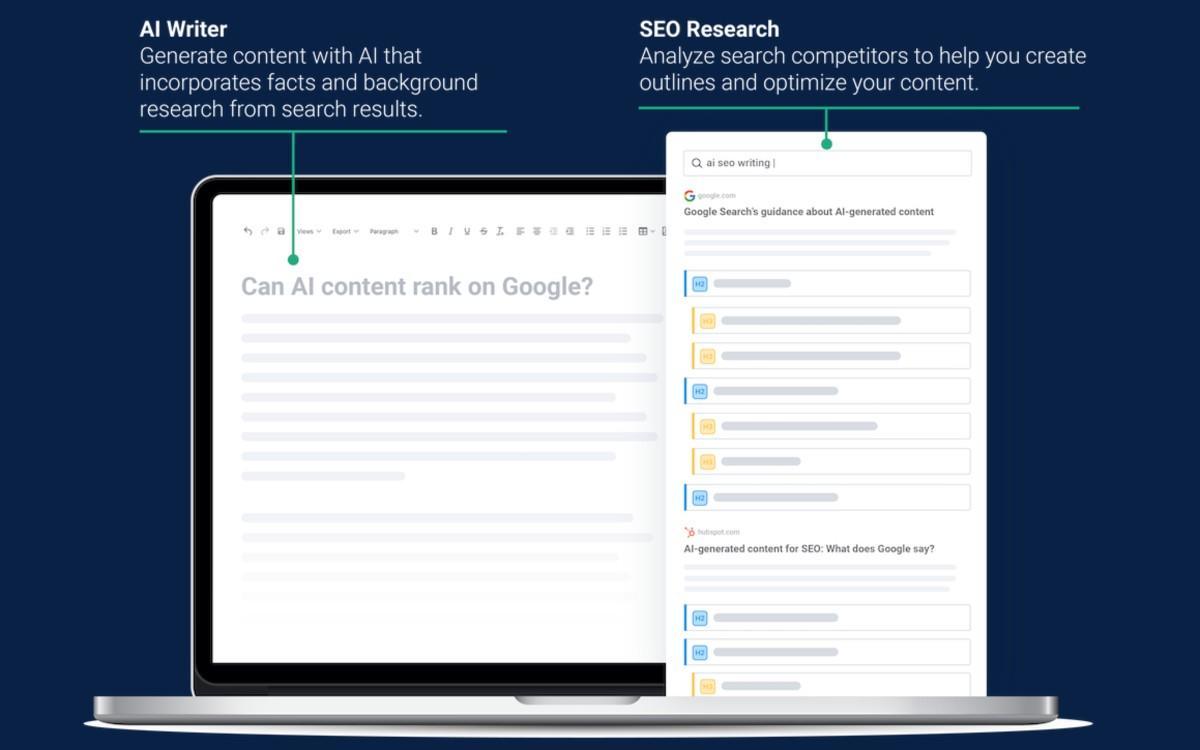Viewport: 1200px width, 750px height.
Task: Expand the Paragraph style dropdown
Action: 394,231
